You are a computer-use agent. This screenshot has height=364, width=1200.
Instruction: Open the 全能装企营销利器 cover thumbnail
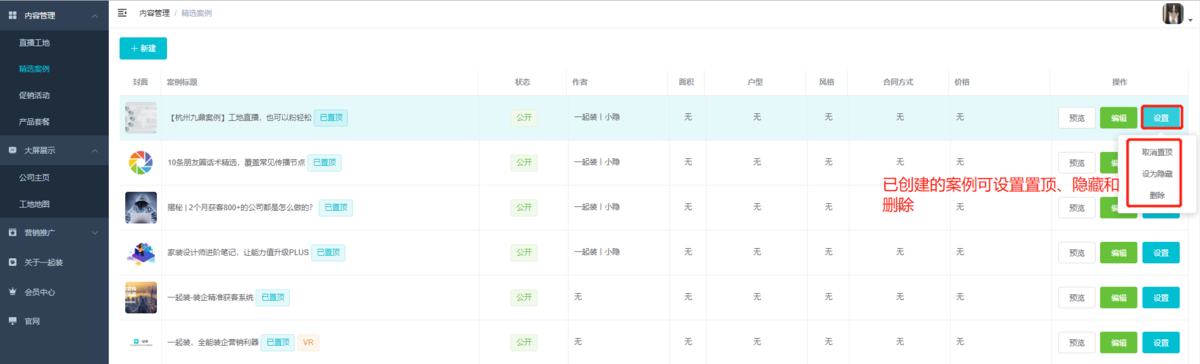coord(140,342)
